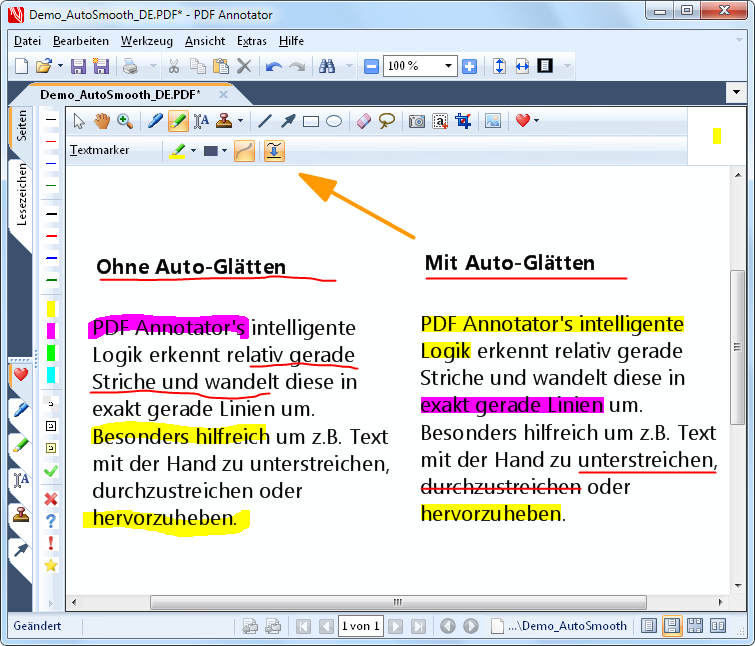Open the document tabs list dropdown
Viewport: 755px width, 646px height.
click(x=736, y=92)
